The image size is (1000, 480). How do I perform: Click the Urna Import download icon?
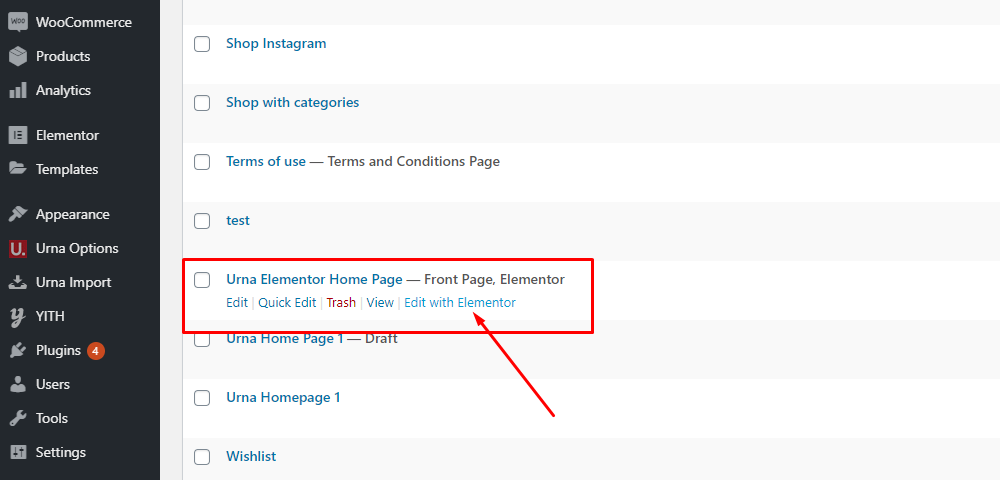click(x=18, y=282)
